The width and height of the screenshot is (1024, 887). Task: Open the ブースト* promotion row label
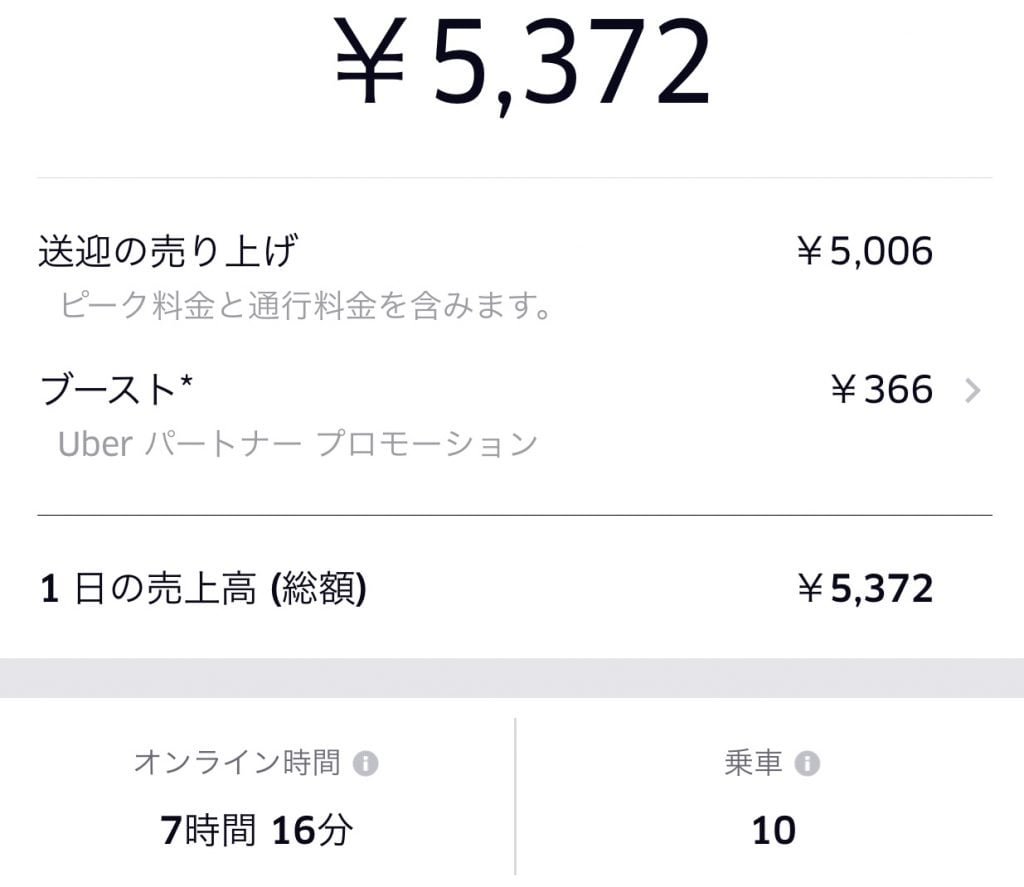[115, 390]
